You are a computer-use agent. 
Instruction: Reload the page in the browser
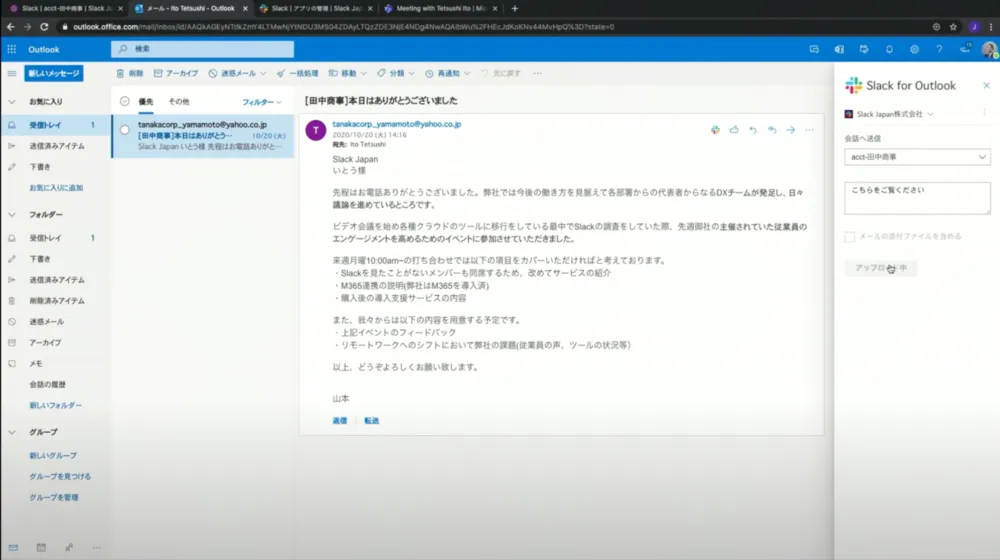pyautogui.click(x=44, y=27)
